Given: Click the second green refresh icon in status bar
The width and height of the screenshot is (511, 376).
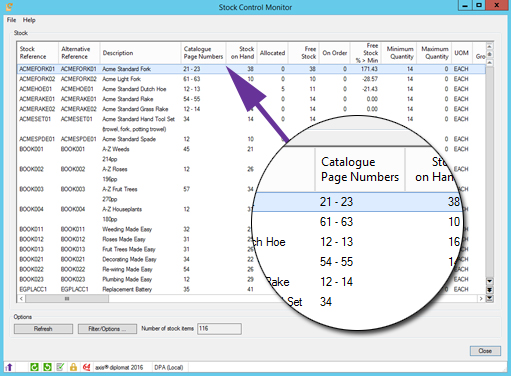Looking at the screenshot, I should 47,367.
